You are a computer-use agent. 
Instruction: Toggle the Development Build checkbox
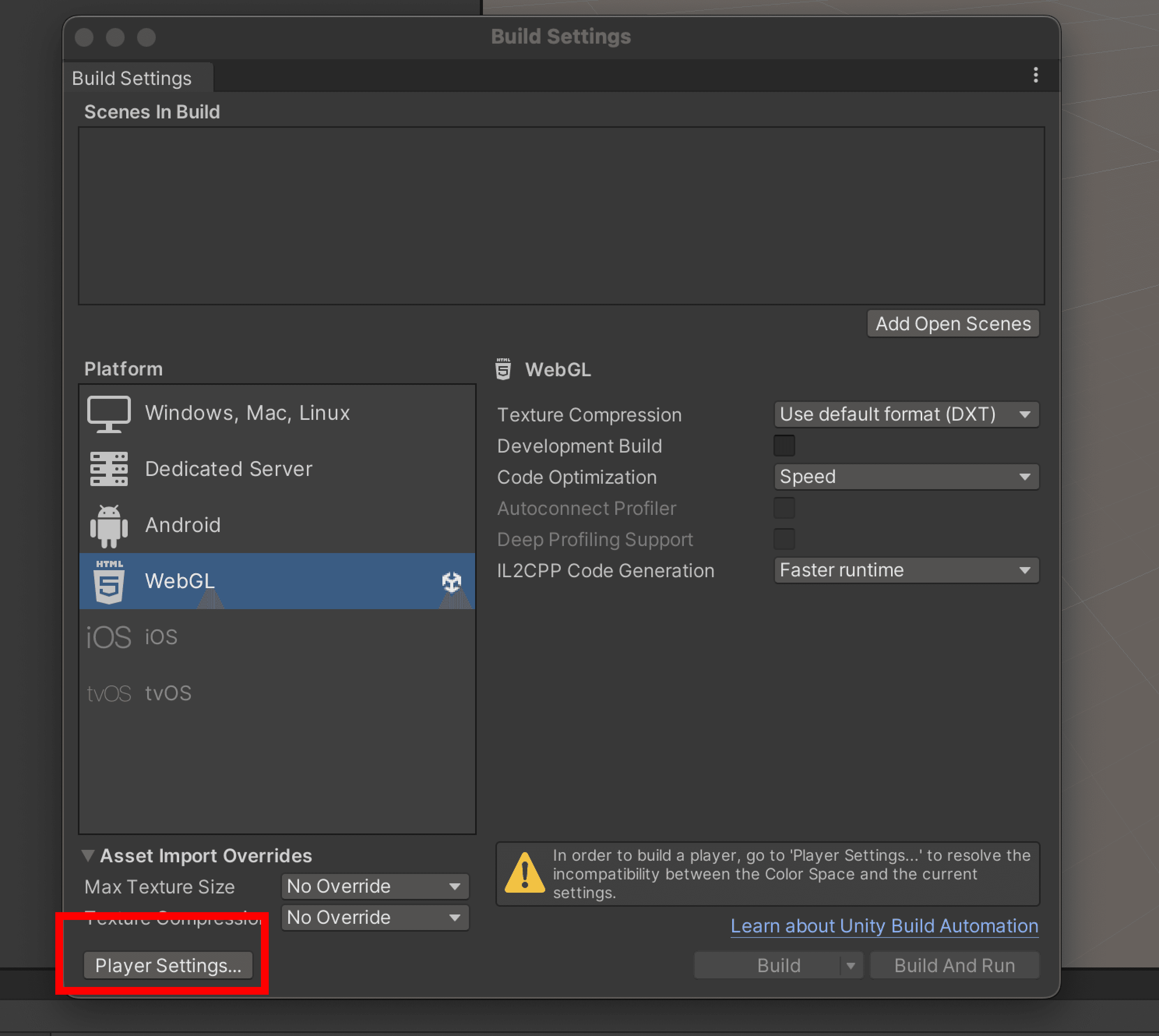pyautogui.click(x=784, y=446)
